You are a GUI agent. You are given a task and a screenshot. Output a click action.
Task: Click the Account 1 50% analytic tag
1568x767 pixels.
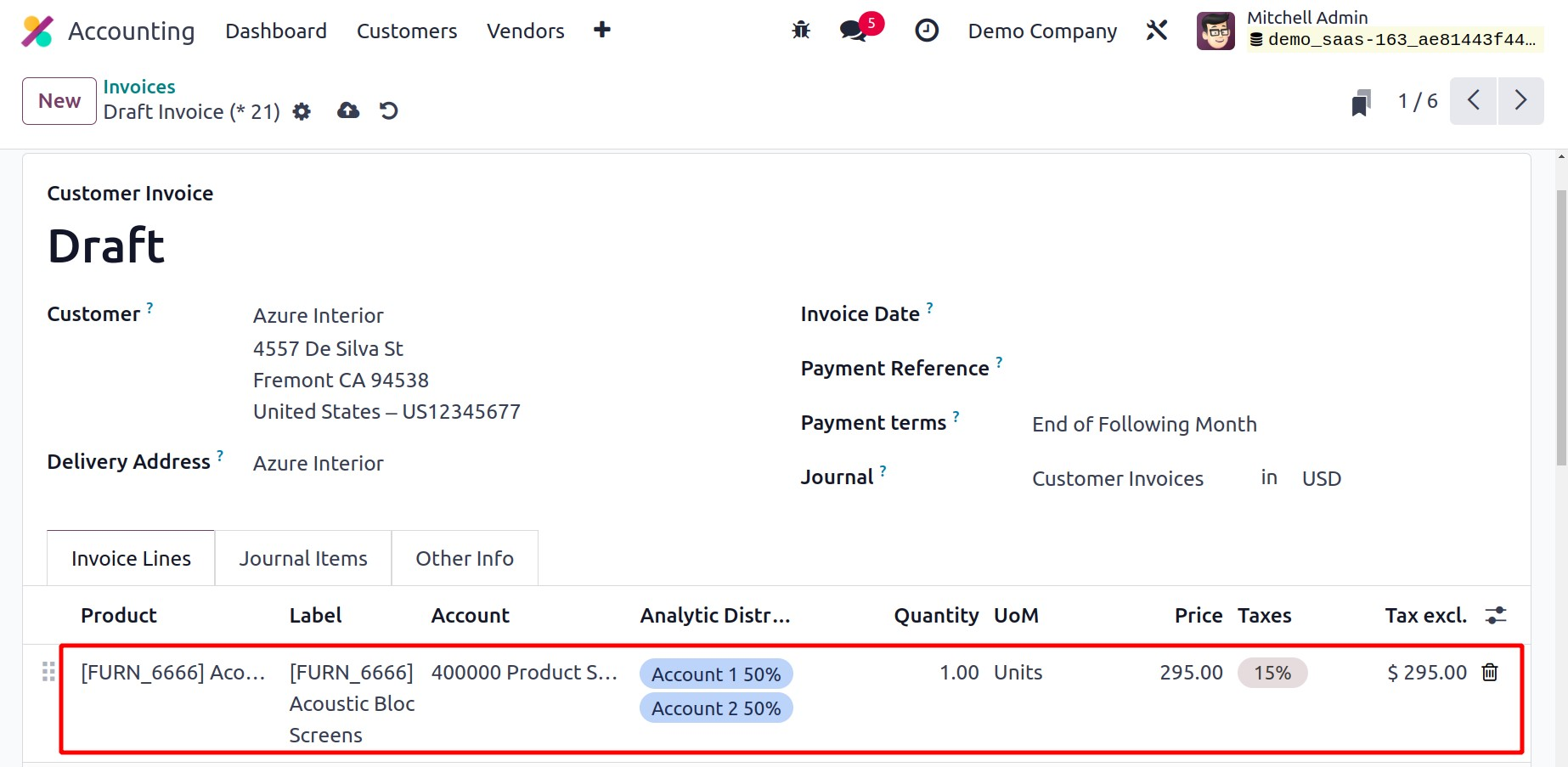point(715,674)
